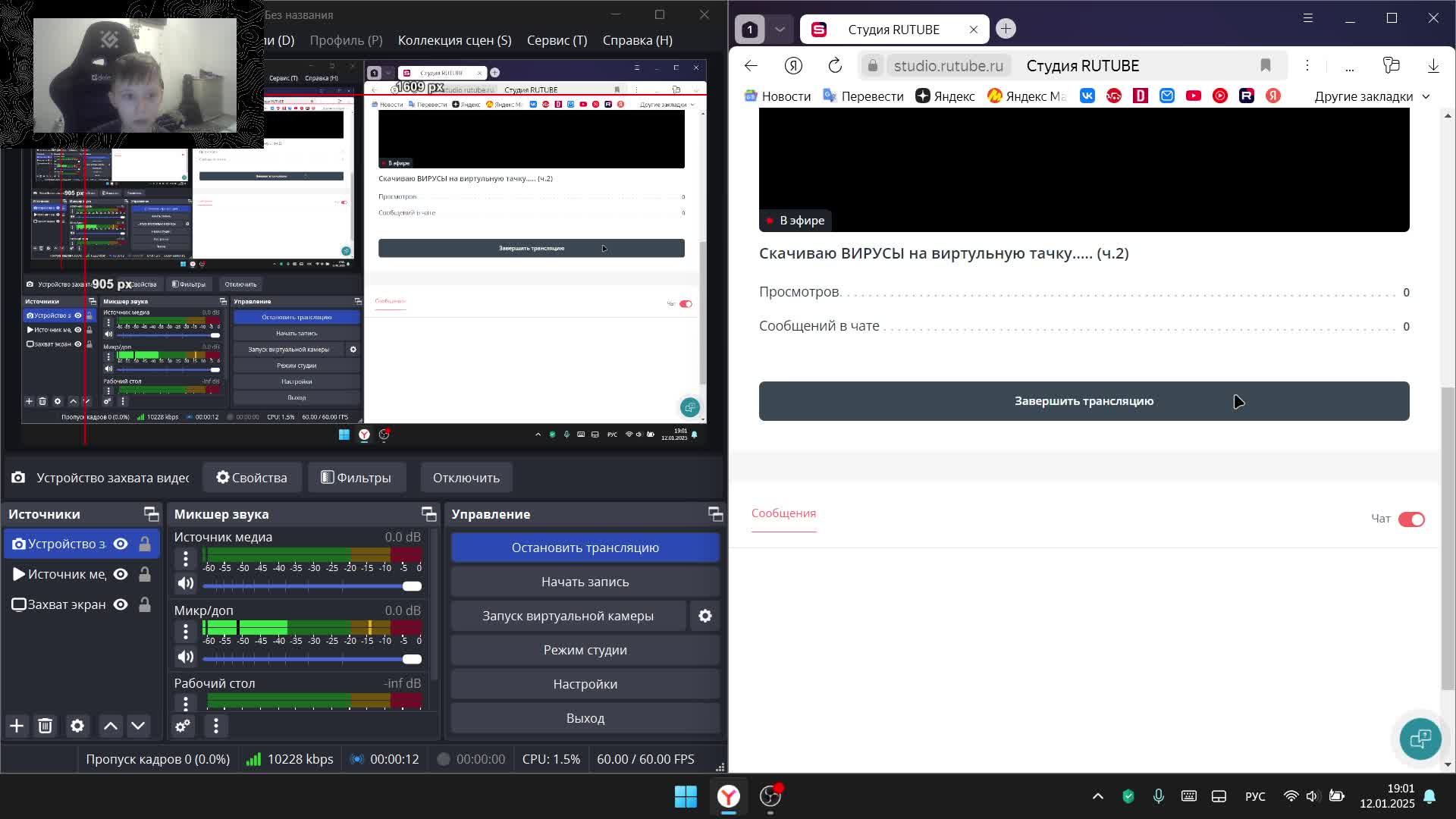The image size is (1456, 819).
Task: Delete selected source with trash icon
Action: click(45, 726)
